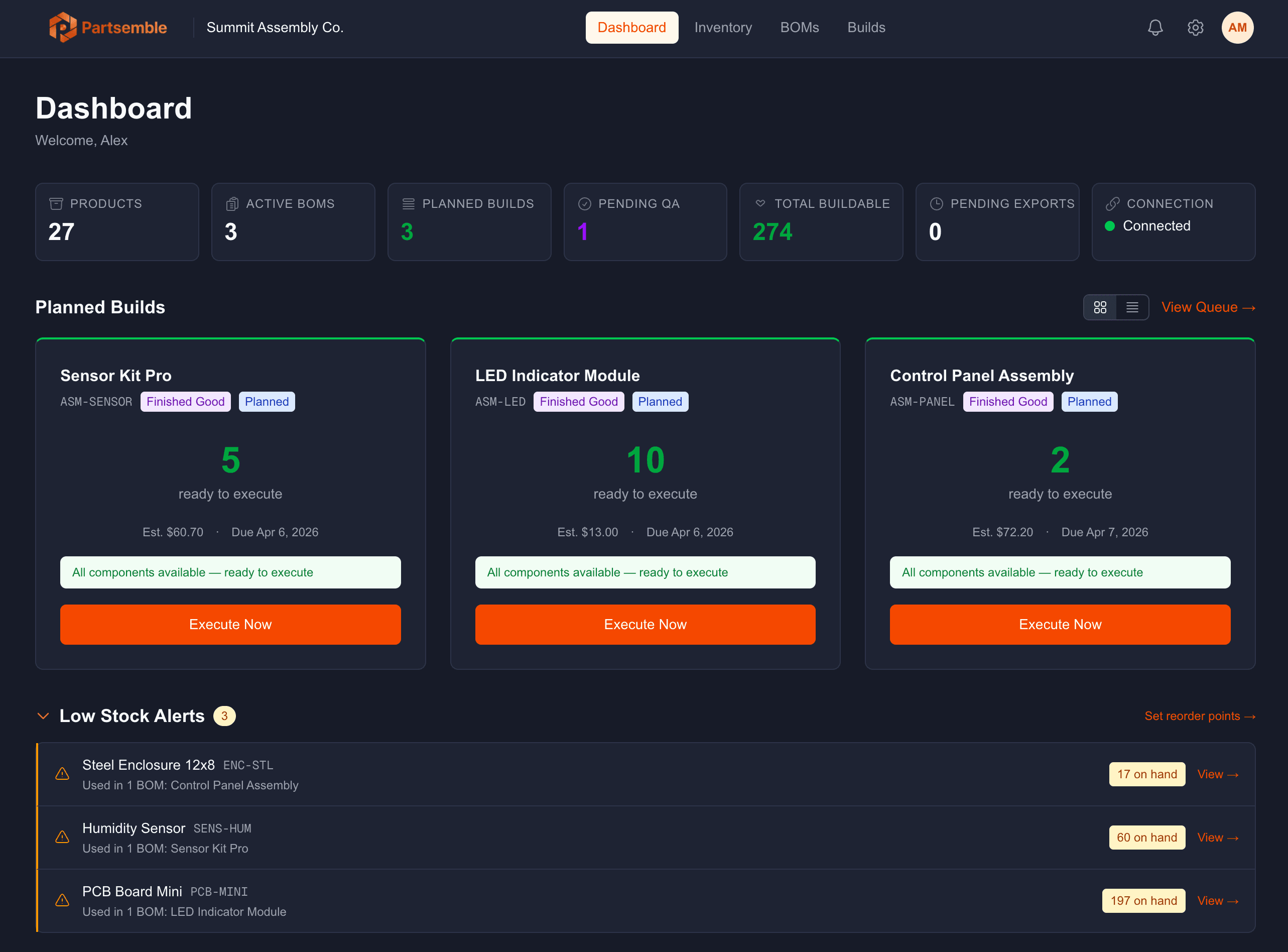The width and height of the screenshot is (1288, 952).
Task: Click the heart icon on Total Buildable card
Action: (x=760, y=203)
